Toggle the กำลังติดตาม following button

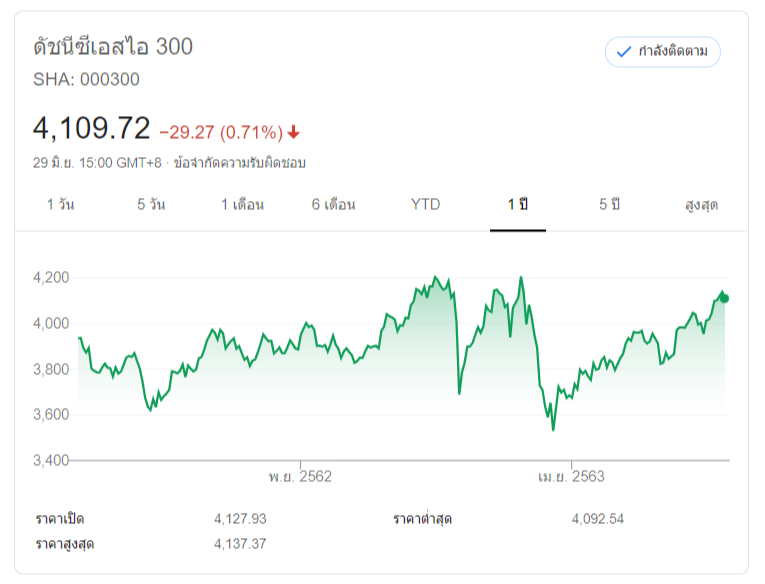663,51
